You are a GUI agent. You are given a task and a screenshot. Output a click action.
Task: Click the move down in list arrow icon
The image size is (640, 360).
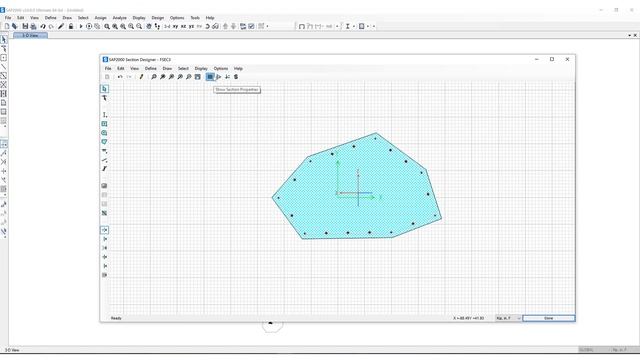pos(233,26)
